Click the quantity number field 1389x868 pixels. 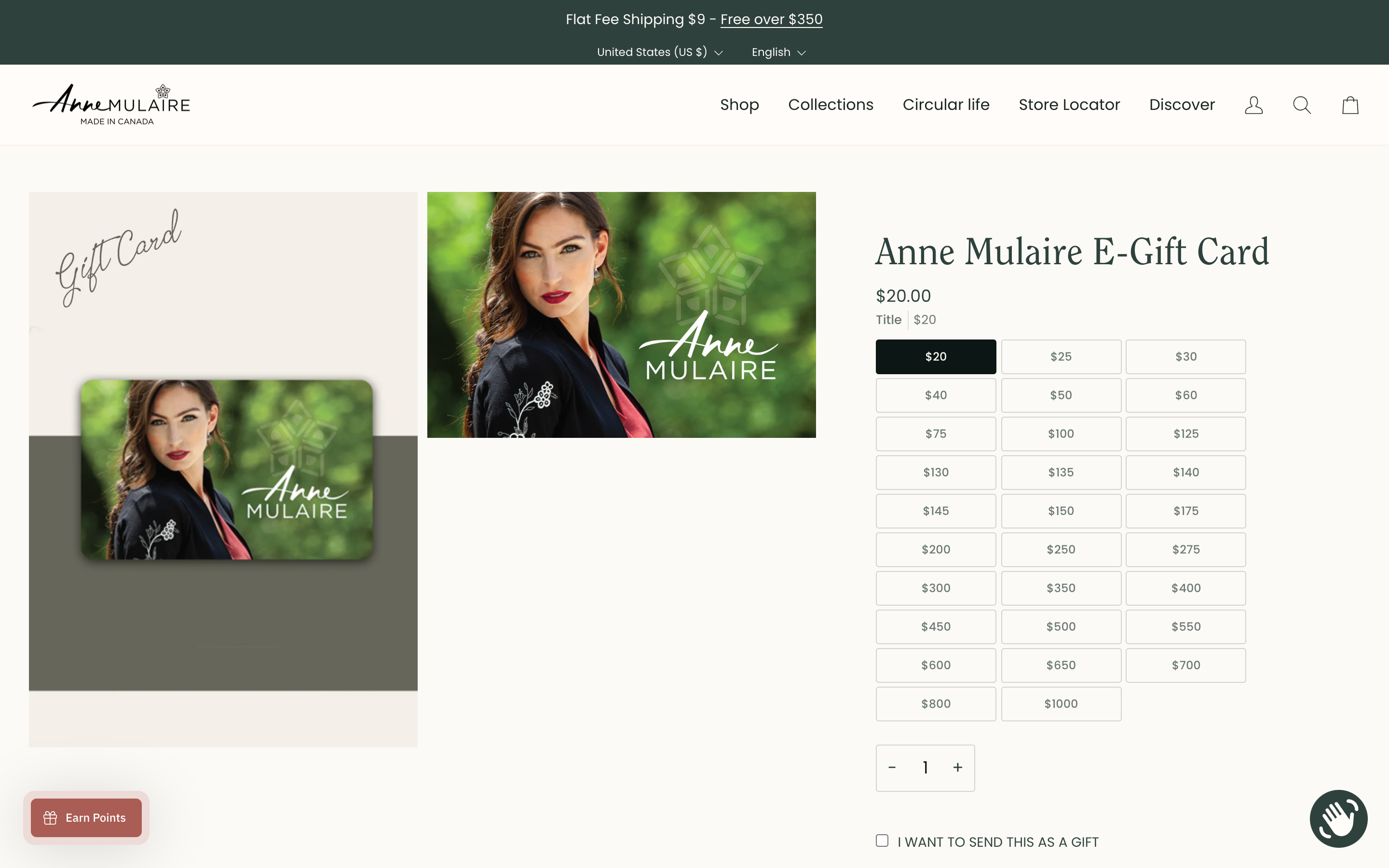coord(925,767)
